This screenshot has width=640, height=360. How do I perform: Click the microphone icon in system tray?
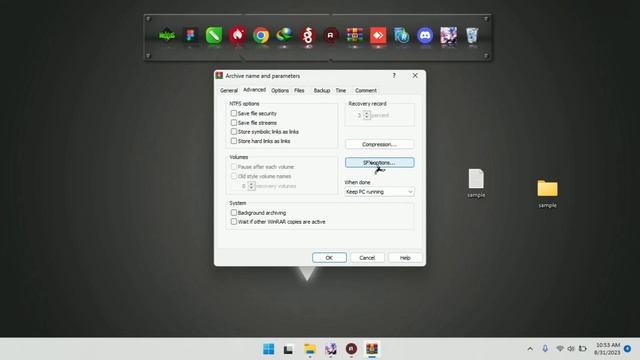pos(545,349)
